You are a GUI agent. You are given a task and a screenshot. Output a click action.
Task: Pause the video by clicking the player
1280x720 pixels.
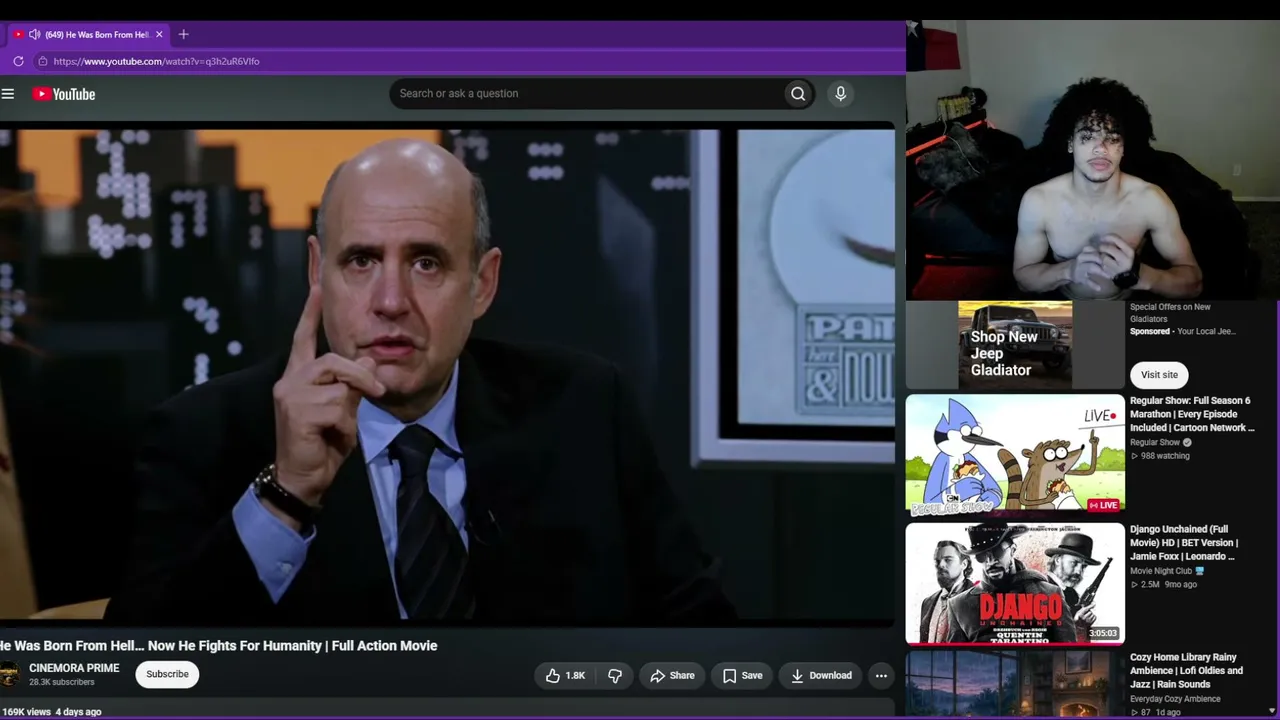pos(447,377)
